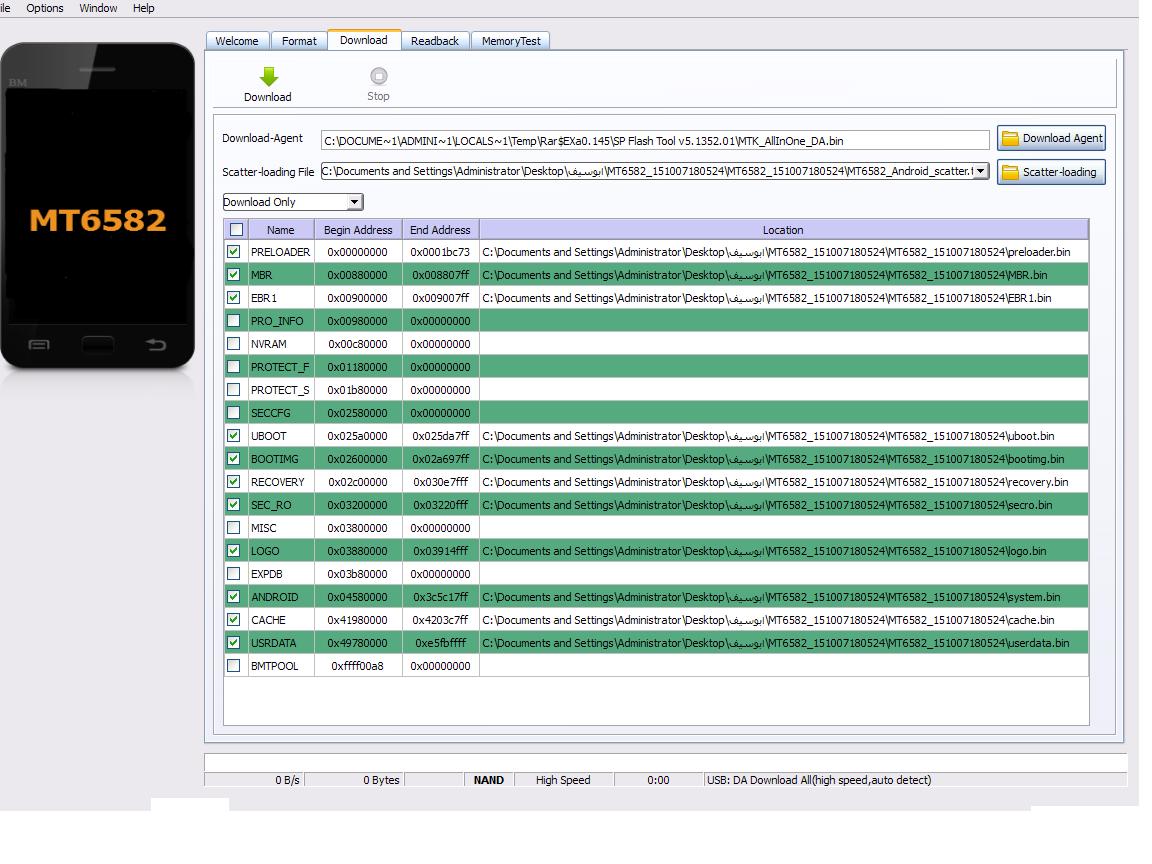Click the logo.bin location cell
The image size is (1152, 864).
[783, 551]
